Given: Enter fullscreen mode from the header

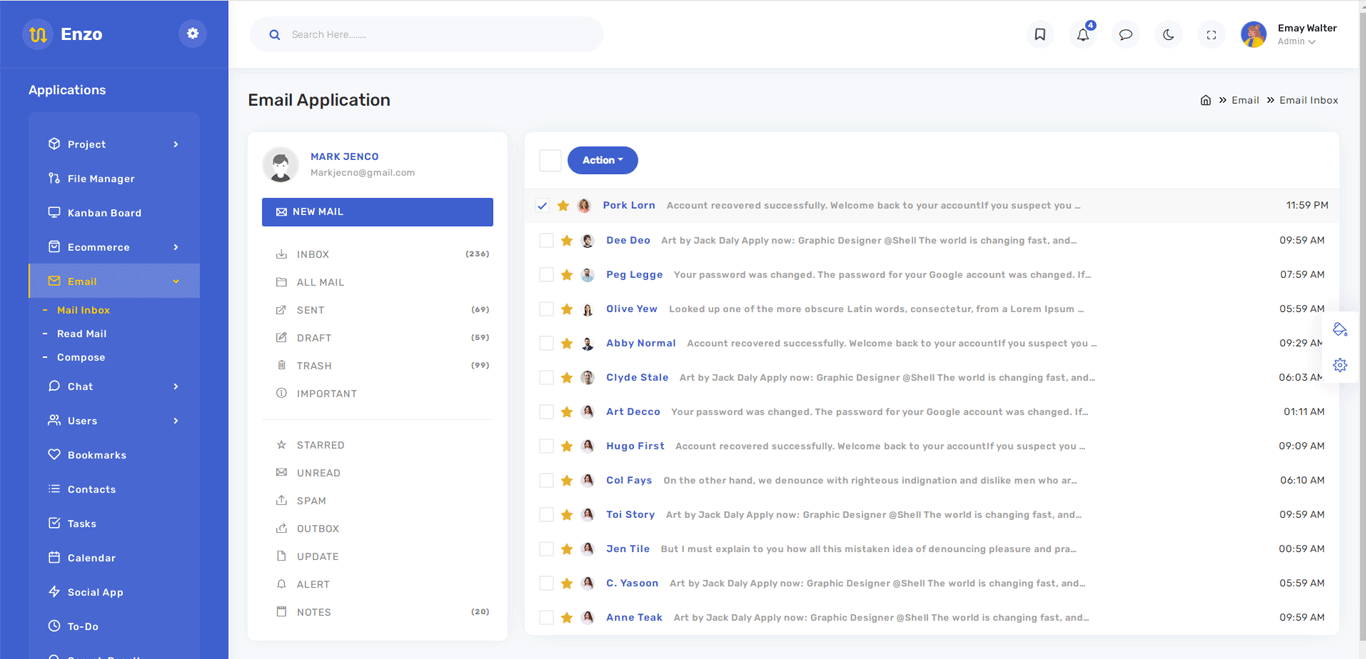Looking at the screenshot, I should point(1211,35).
